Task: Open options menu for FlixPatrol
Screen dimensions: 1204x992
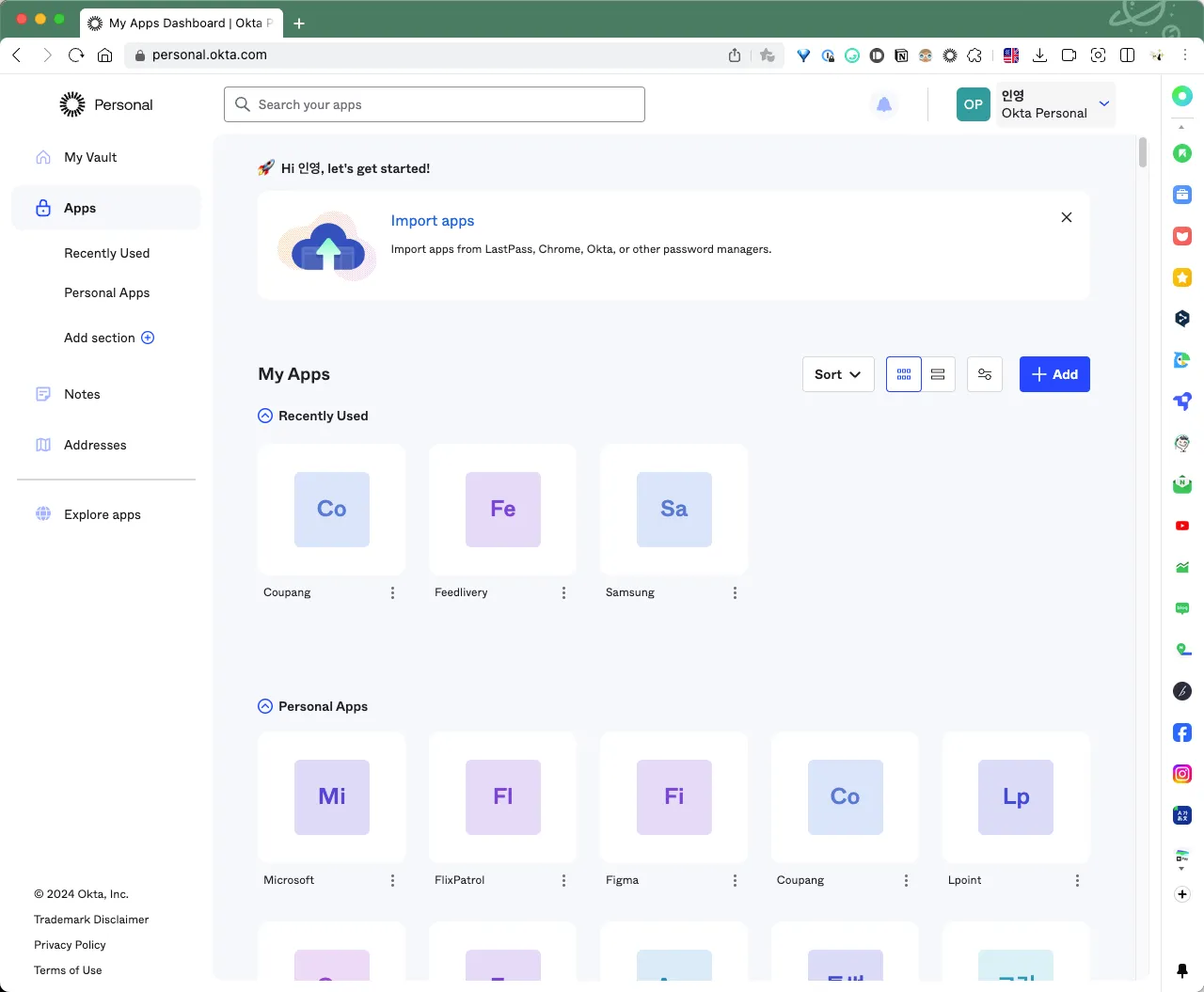Action: 563,880
